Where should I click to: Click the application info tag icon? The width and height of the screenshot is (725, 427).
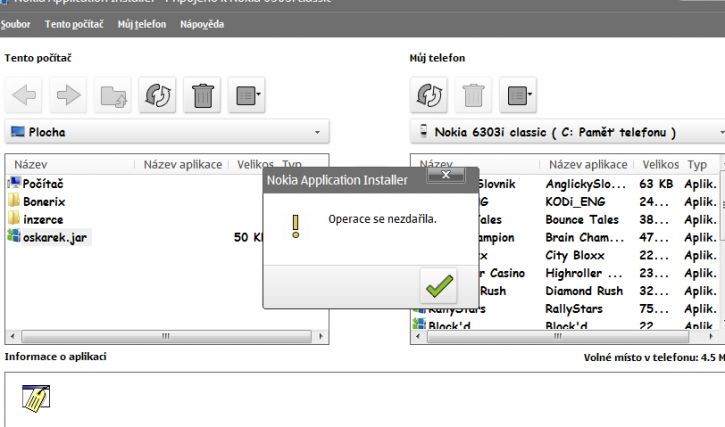tap(36, 398)
